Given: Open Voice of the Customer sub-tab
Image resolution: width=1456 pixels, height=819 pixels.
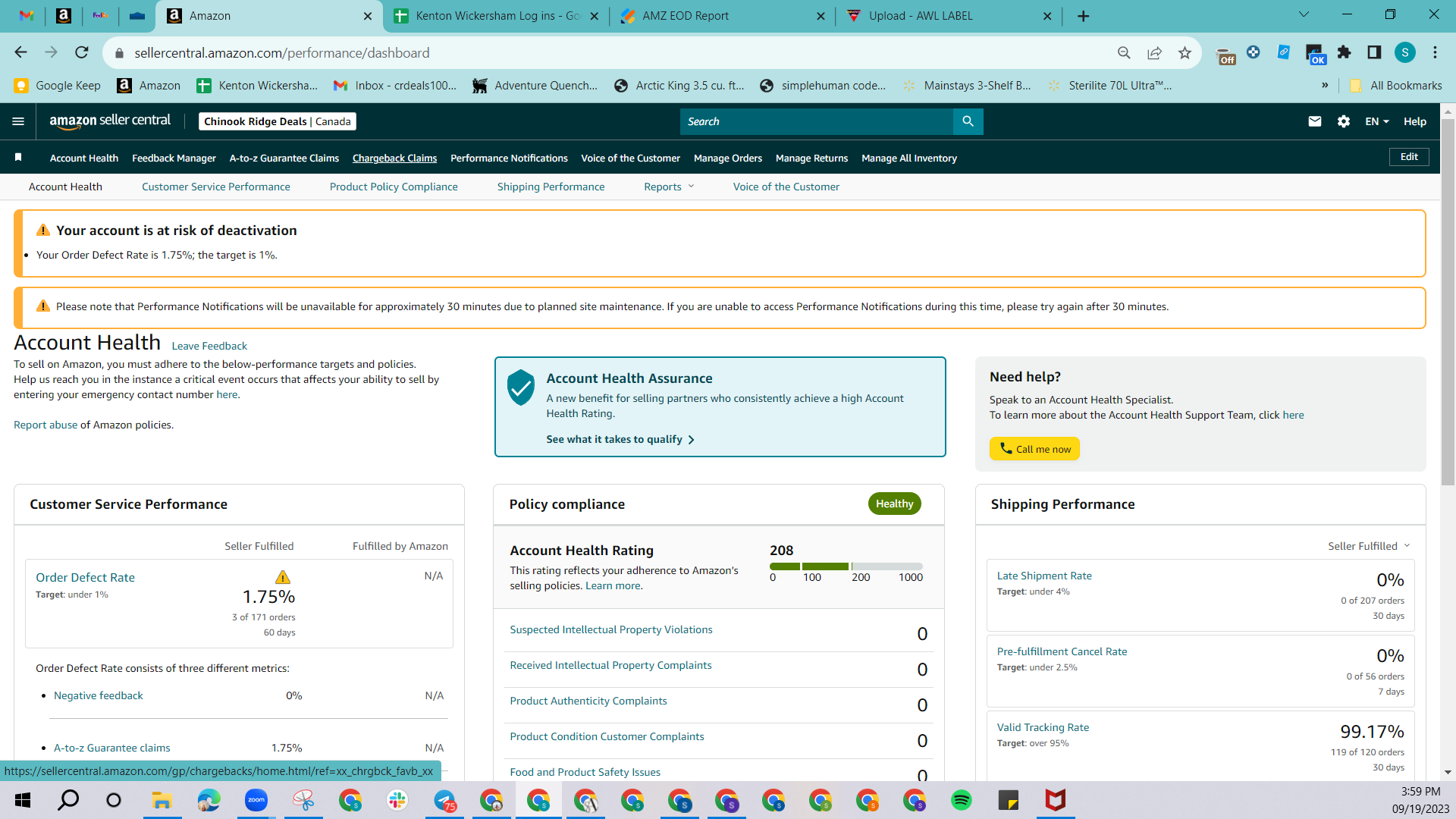Looking at the screenshot, I should click(x=786, y=187).
